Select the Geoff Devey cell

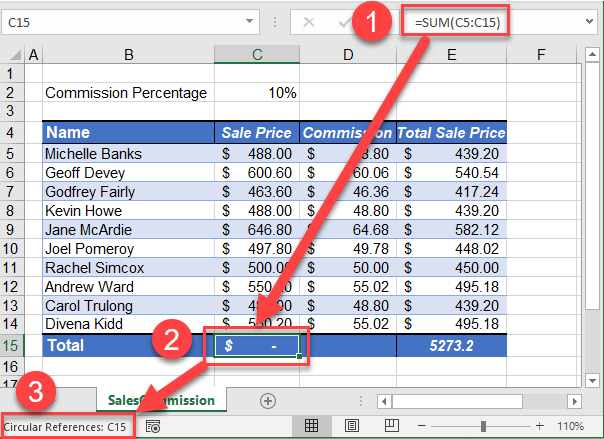point(128,173)
